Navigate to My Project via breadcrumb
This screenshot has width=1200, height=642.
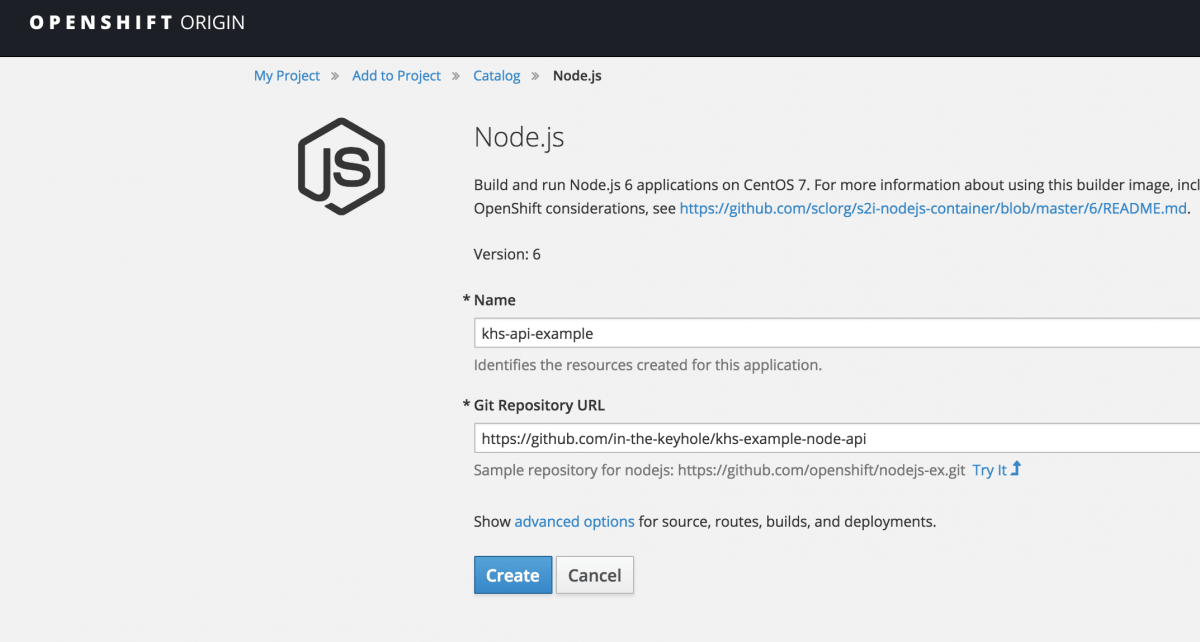pos(287,75)
